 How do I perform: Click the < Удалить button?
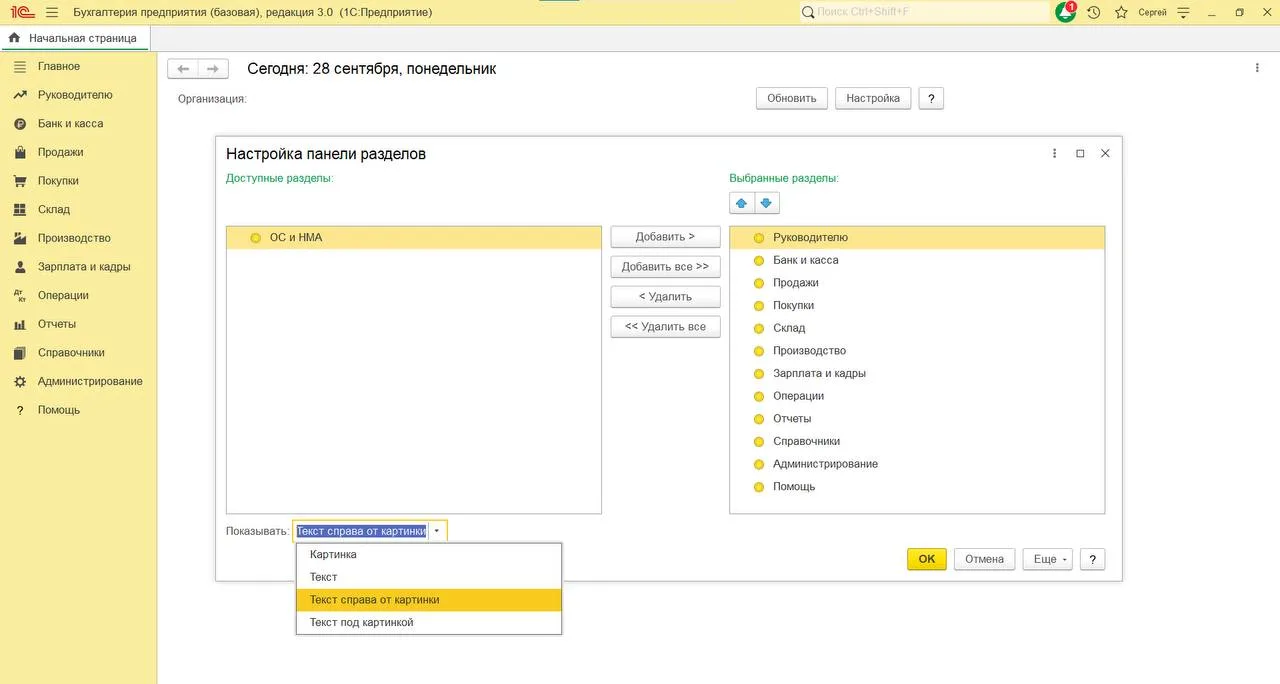click(x=665, y=297)
